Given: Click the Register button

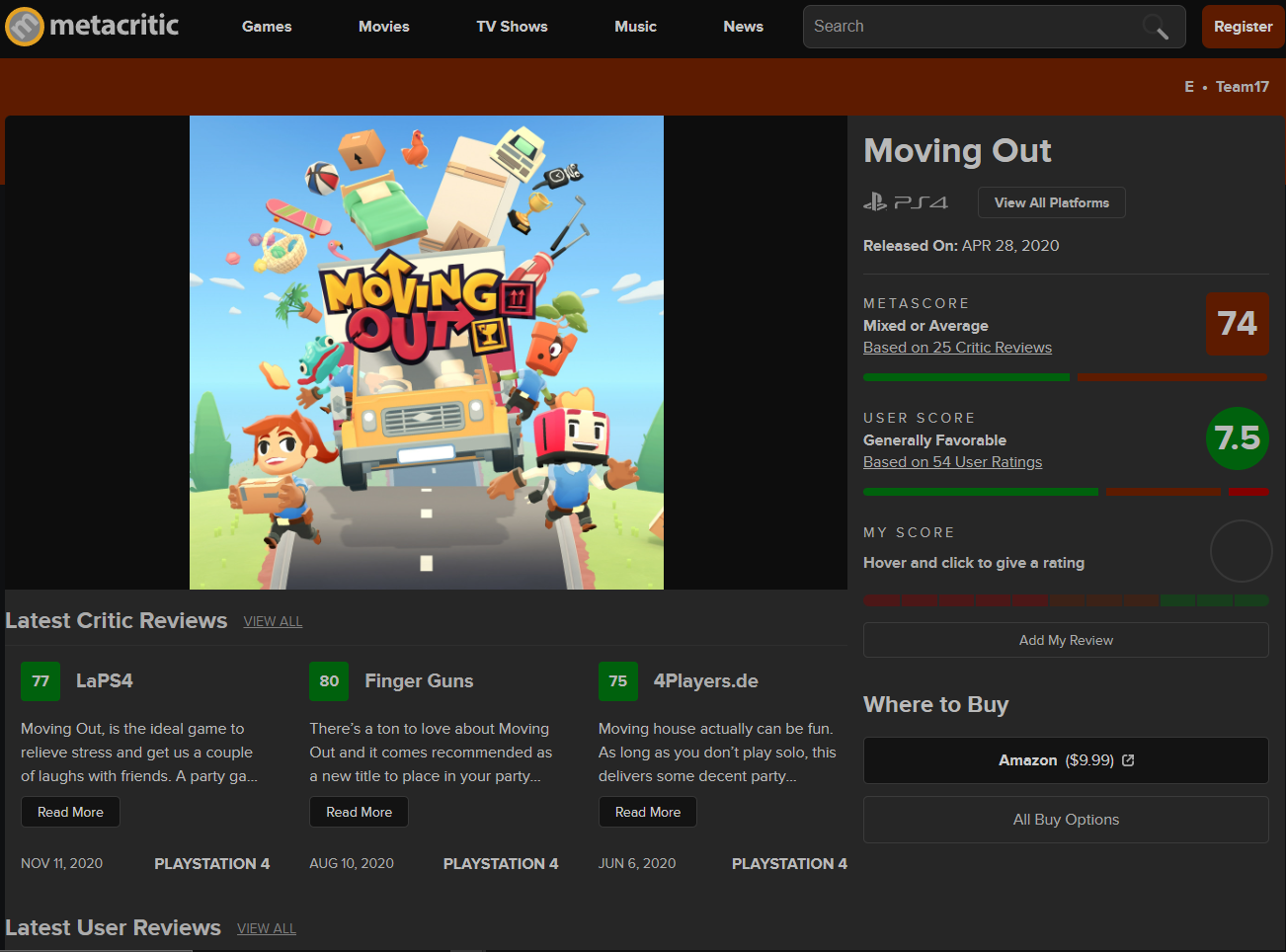Looking at the screenshot, I should tap(1243, 27).
